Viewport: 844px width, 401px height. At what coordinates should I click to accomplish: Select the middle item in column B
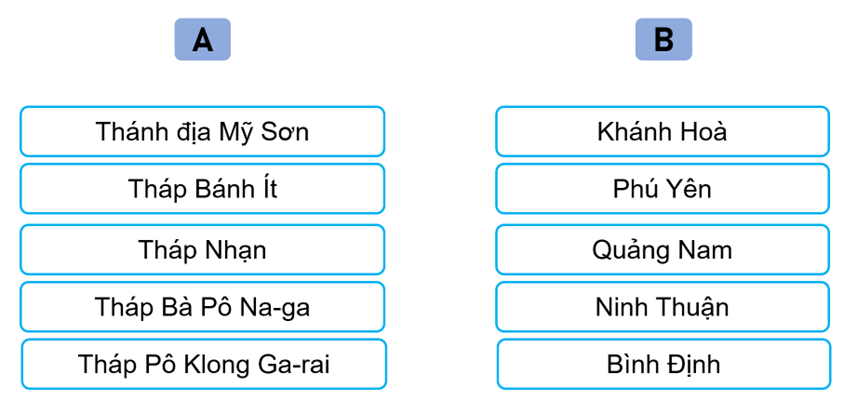tap(662, 249)
